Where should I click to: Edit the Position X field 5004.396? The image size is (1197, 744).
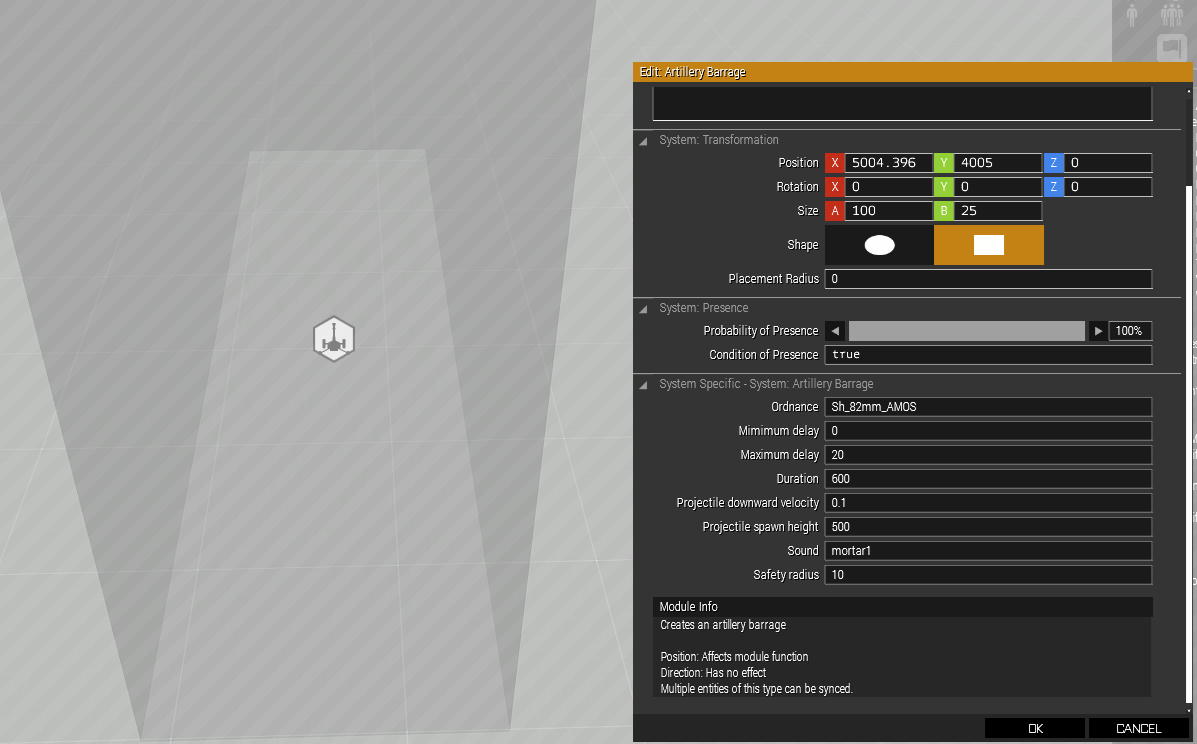(x=889, y=163)
